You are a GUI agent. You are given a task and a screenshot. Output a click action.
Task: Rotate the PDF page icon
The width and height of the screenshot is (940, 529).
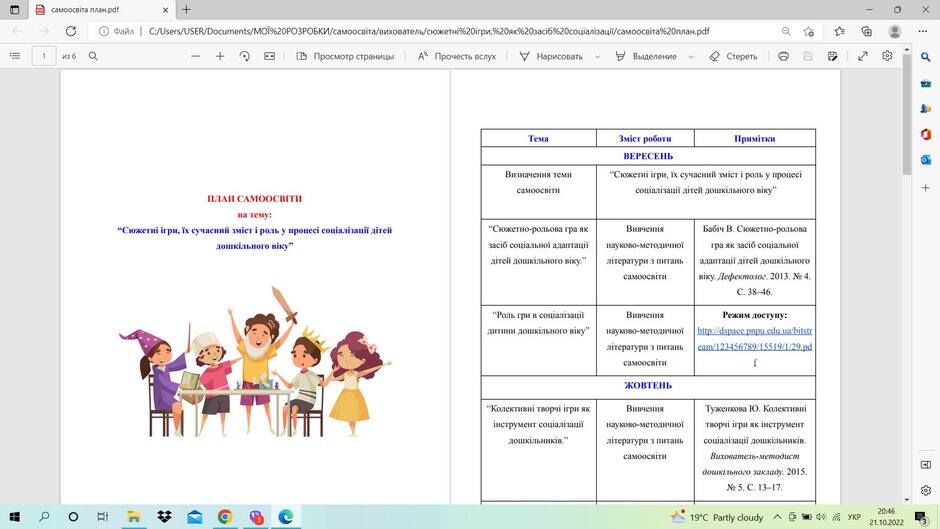(245, 56)
